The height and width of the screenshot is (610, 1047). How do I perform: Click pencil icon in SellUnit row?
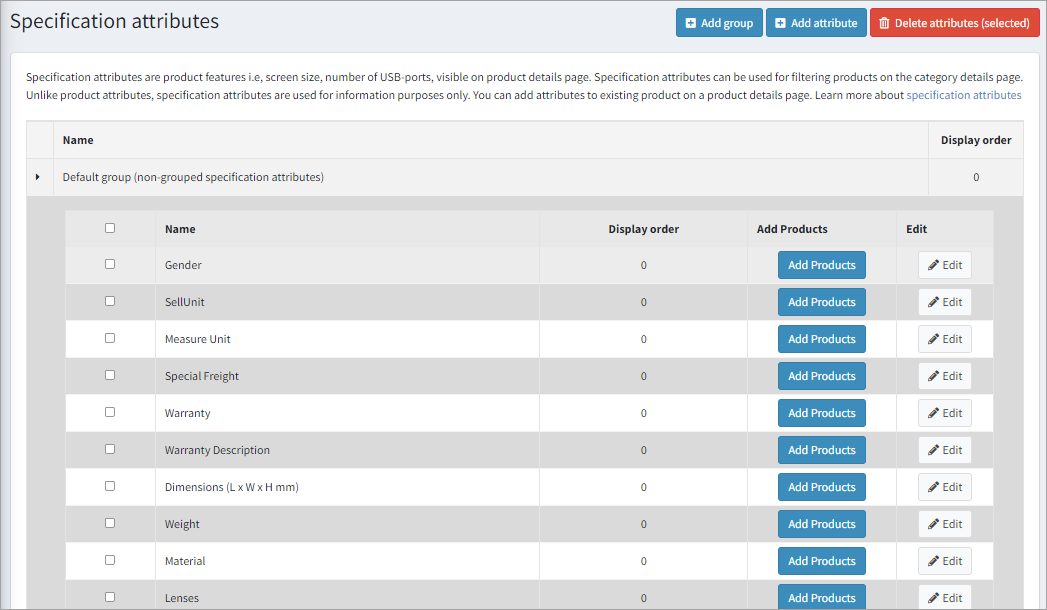click(x=933, y=302)
